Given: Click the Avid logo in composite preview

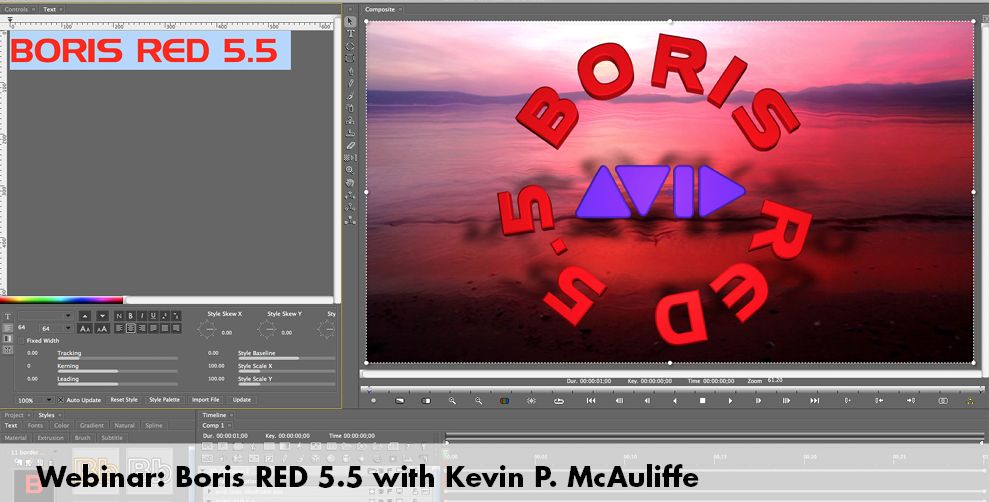Looking at the screenshot, I should [660, 192].
